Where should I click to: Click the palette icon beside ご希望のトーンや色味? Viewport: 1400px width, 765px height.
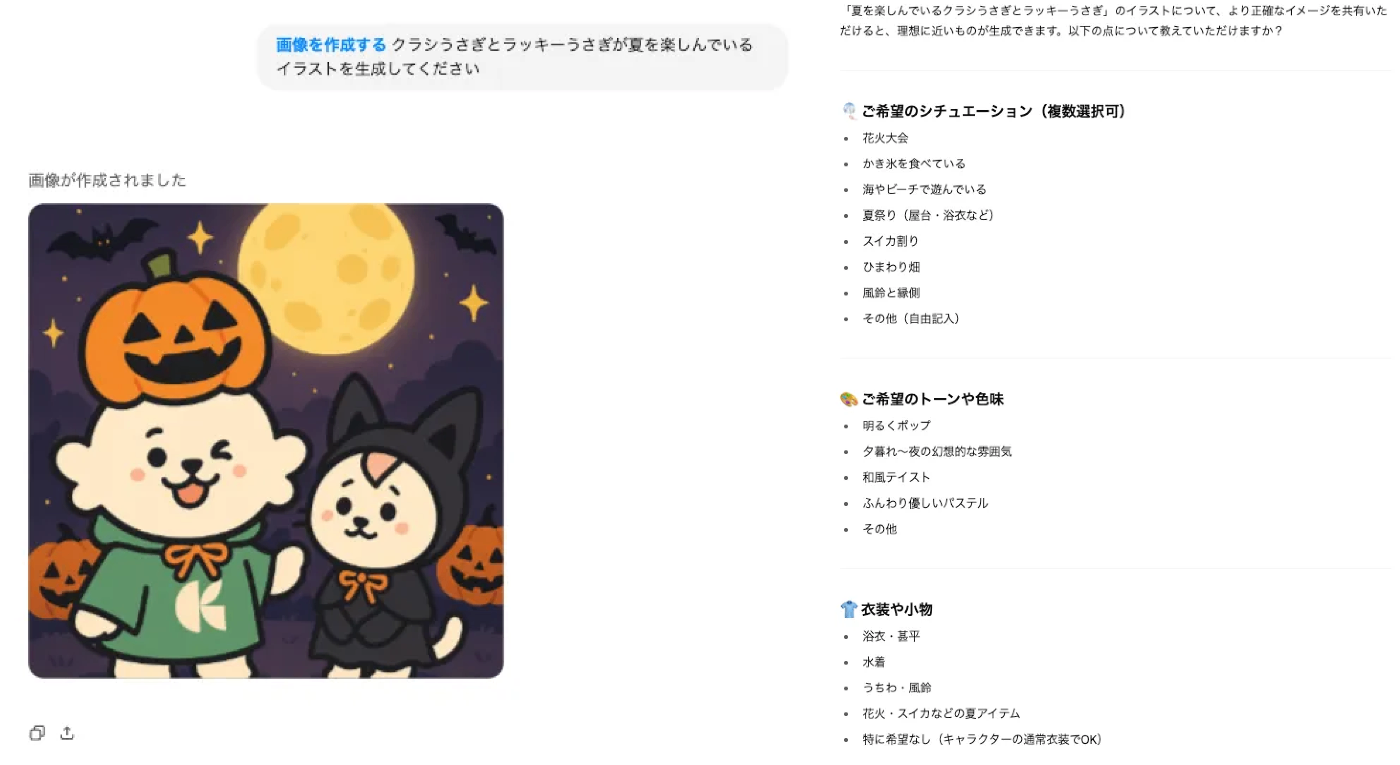point(849,399)
